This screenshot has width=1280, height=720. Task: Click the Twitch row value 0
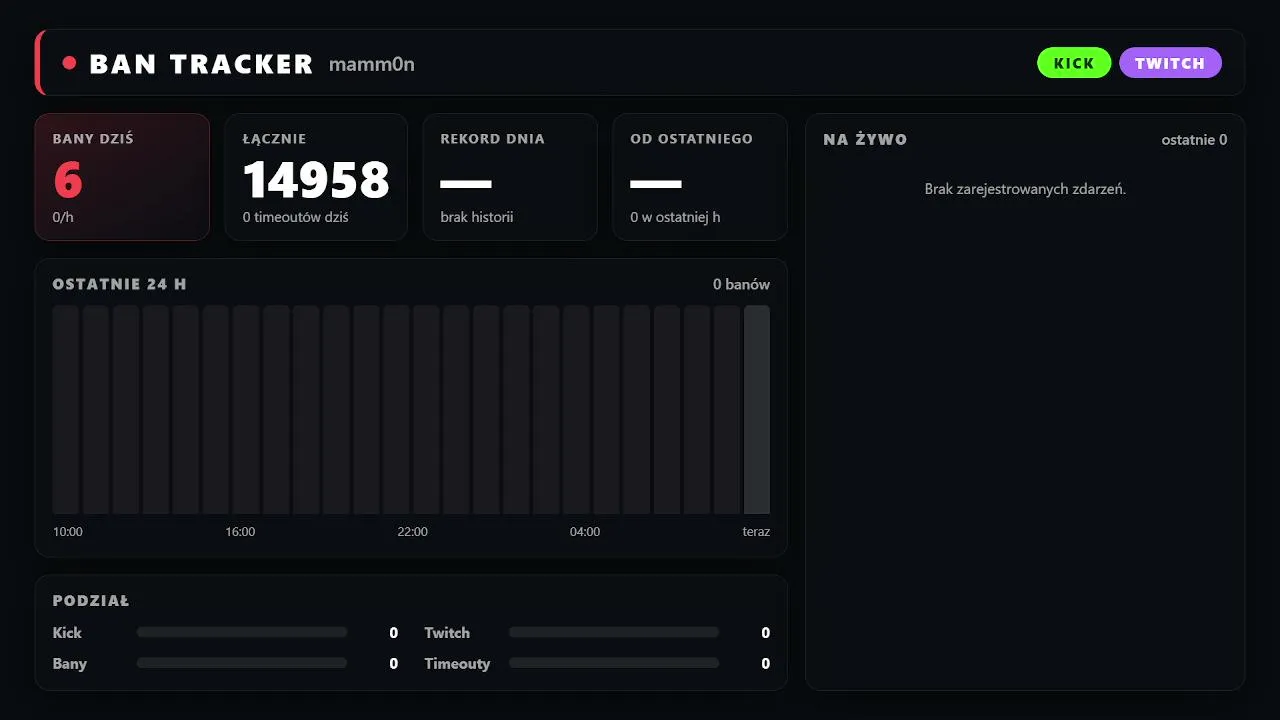[766, 633]
